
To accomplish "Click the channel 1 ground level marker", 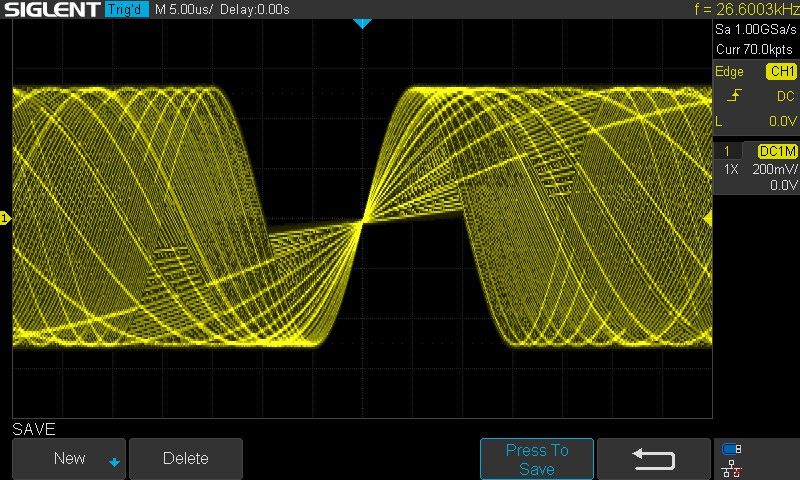I will coord(5,219).
